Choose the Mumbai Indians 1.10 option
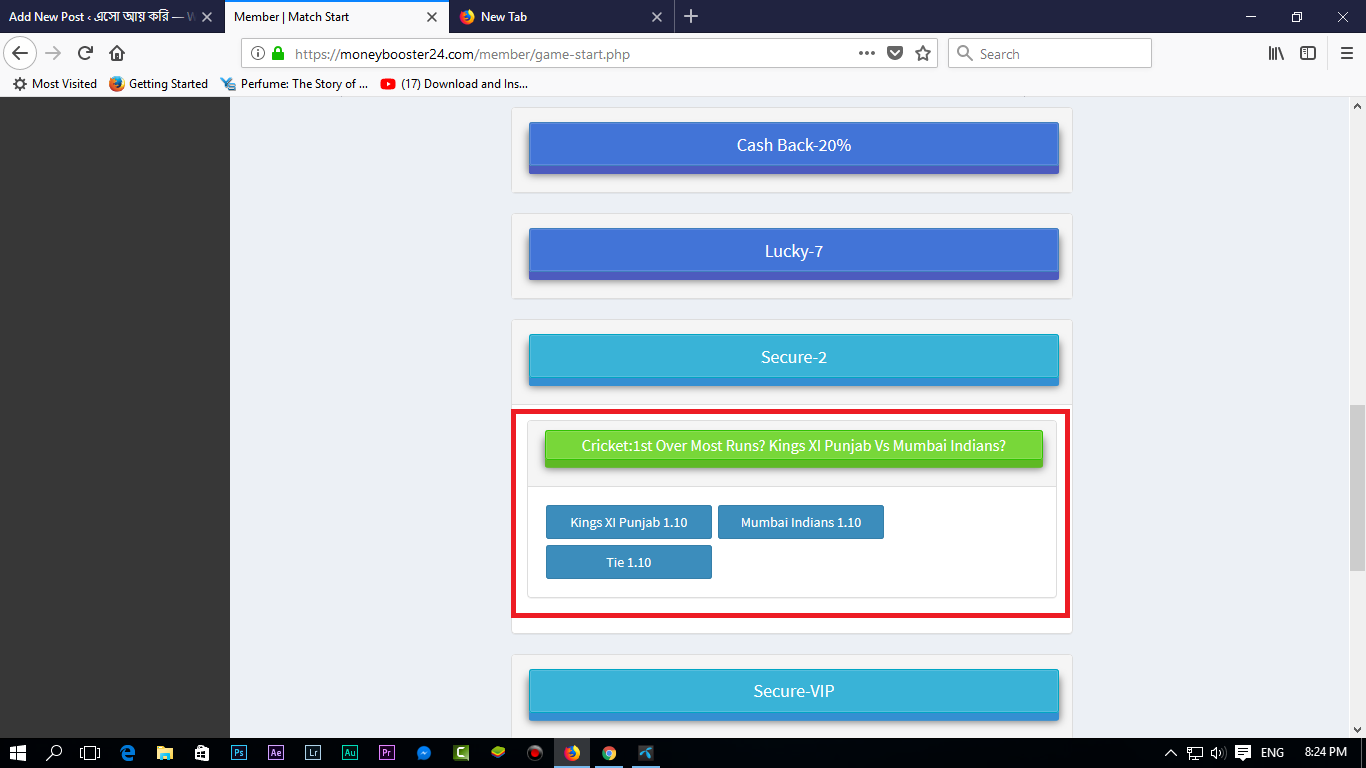Viewport: 1366px width, 768px height. pos(800,522)
